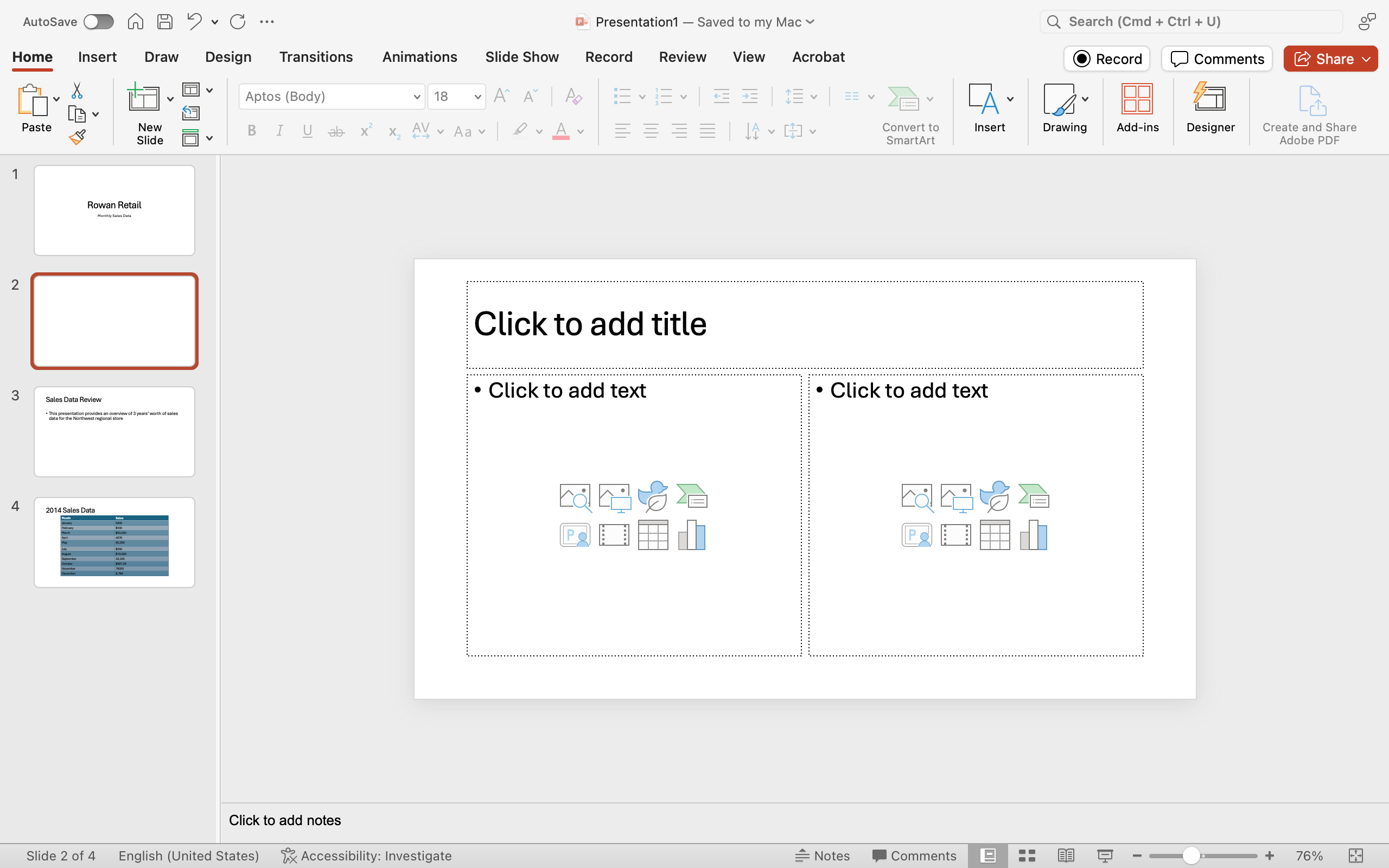
Task: Click the Home icon in title bar
Action: pos(136,22)
